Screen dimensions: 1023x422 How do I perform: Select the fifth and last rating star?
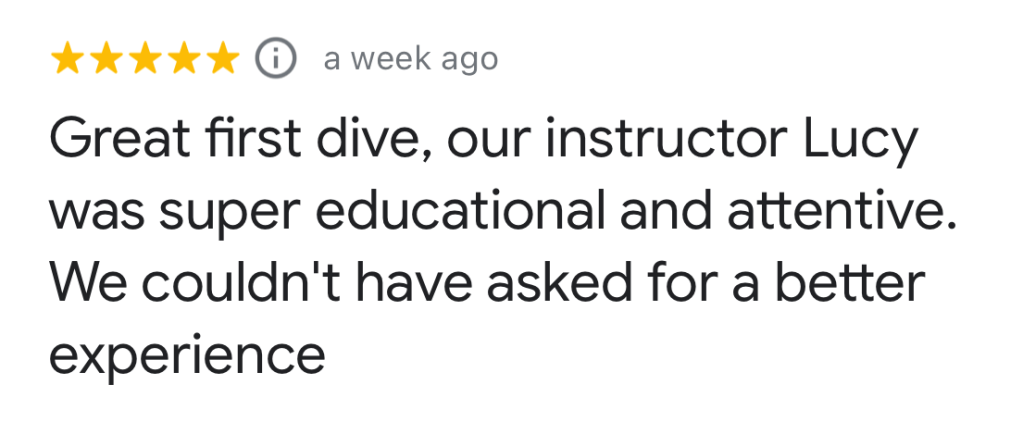pyautogui.click(x=222, y=59)
